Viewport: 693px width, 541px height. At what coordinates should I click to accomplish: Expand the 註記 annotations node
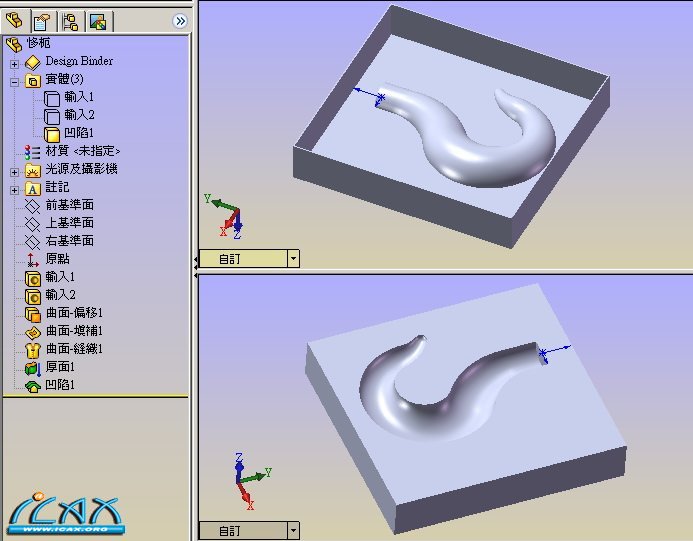14,190
